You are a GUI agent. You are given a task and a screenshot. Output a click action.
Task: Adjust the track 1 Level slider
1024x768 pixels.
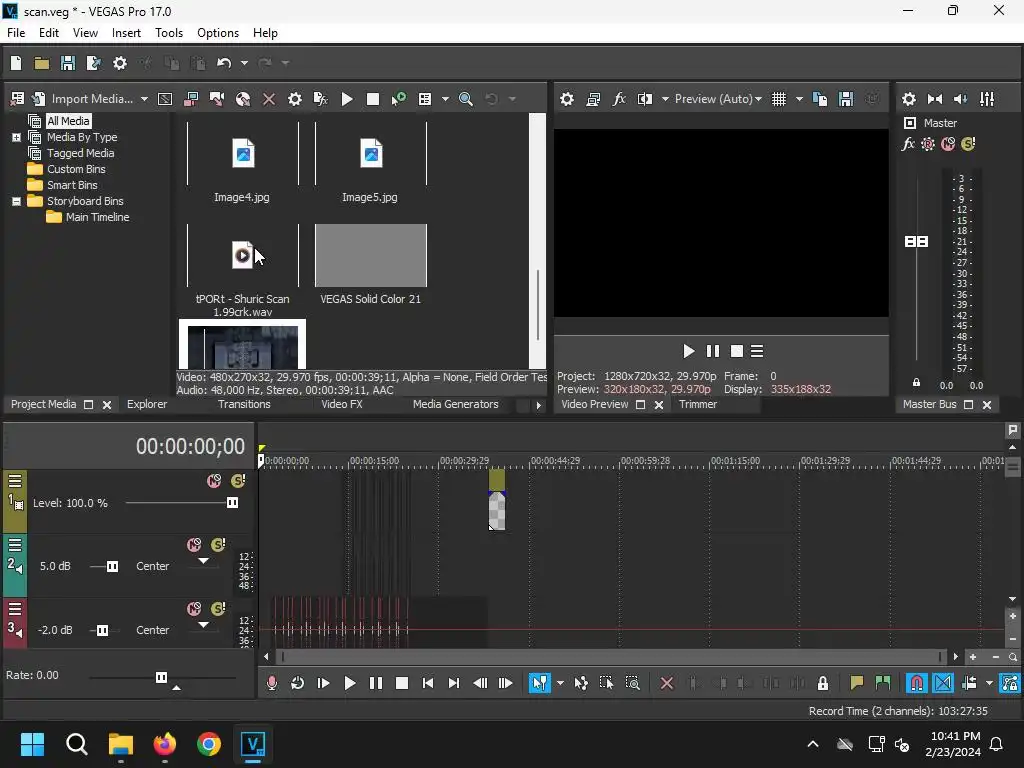(232, 503)
